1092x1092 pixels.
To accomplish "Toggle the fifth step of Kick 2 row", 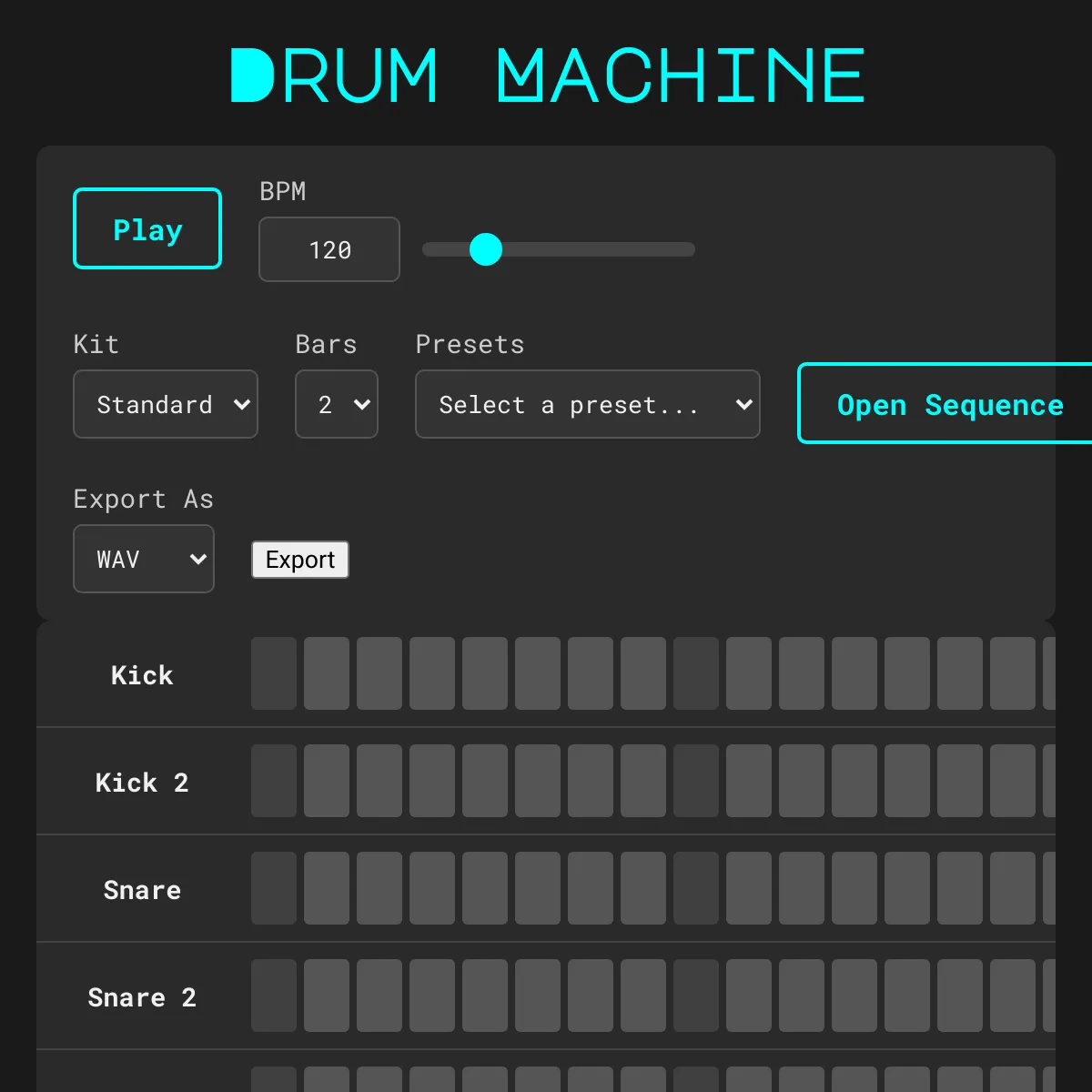I will tap(485, 781).
